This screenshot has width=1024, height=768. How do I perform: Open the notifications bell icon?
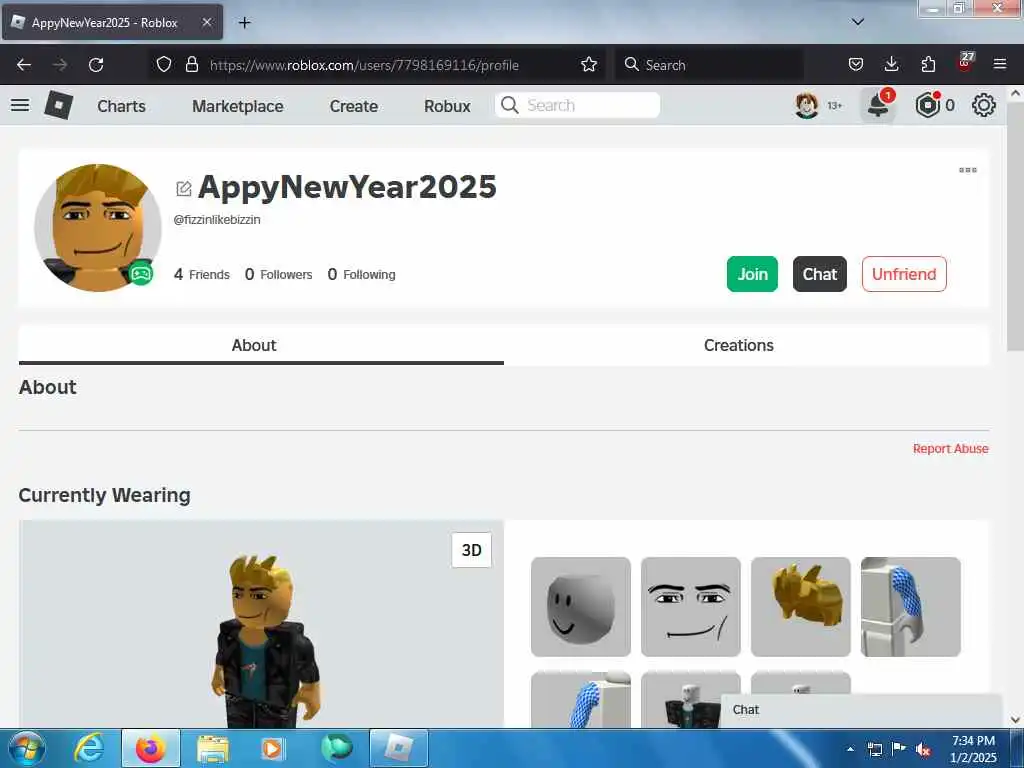[x=878, y=105]
